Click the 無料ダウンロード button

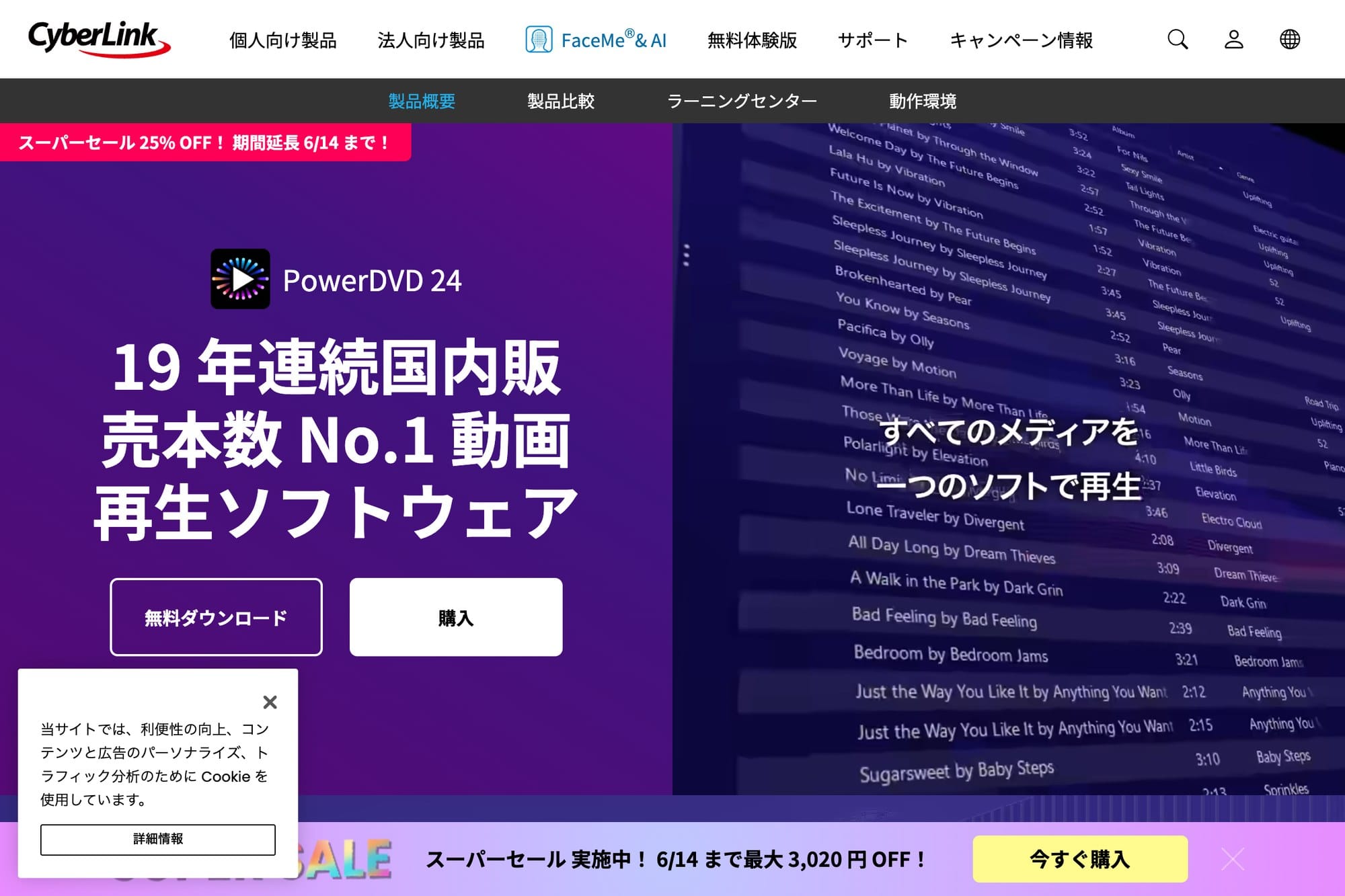point(216,617)
